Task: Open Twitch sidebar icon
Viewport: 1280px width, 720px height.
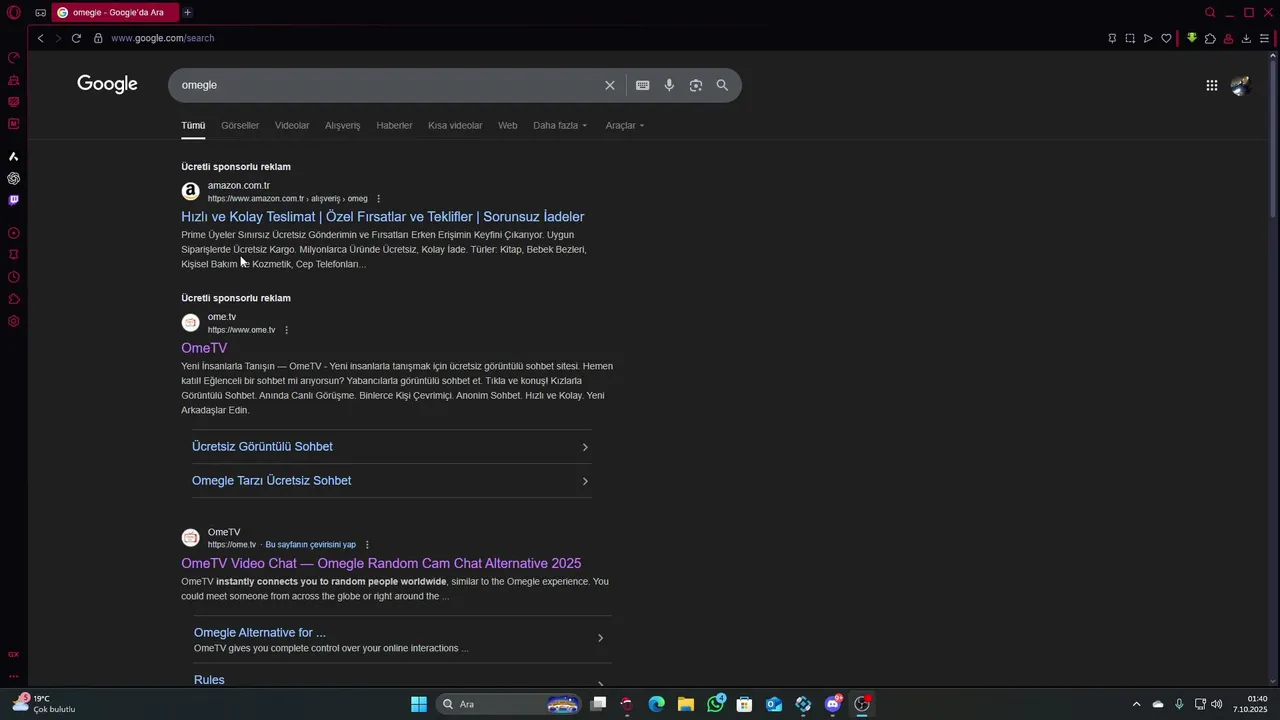Action: (14, 200)
